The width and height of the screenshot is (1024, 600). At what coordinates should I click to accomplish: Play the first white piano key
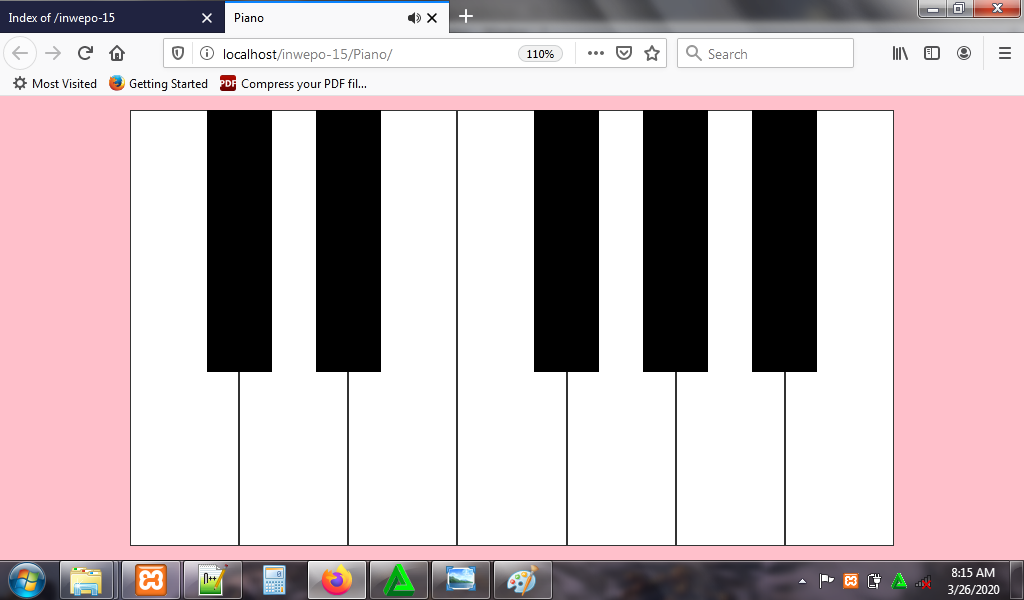coord(185,457)
